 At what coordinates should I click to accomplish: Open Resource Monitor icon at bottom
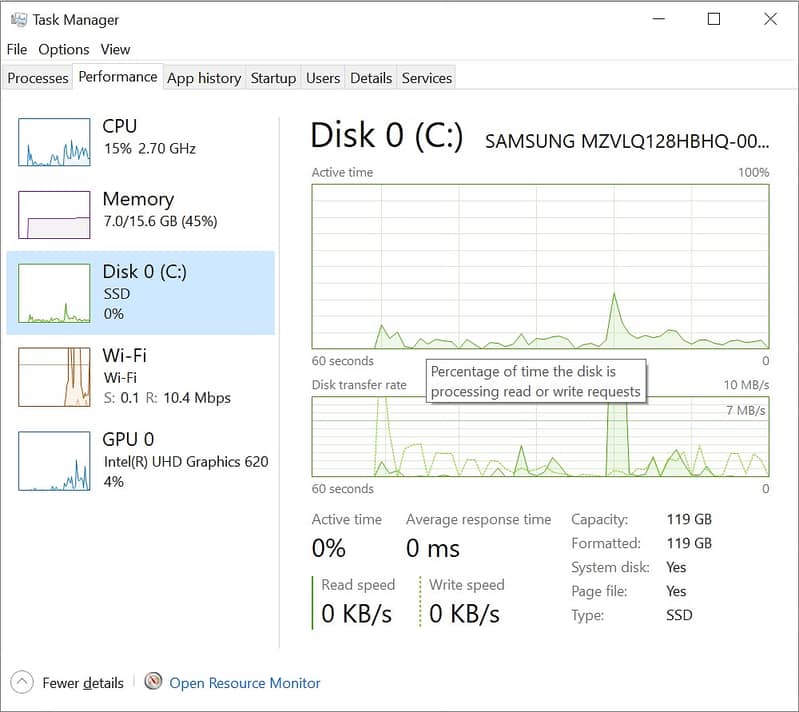pos(153,683)
